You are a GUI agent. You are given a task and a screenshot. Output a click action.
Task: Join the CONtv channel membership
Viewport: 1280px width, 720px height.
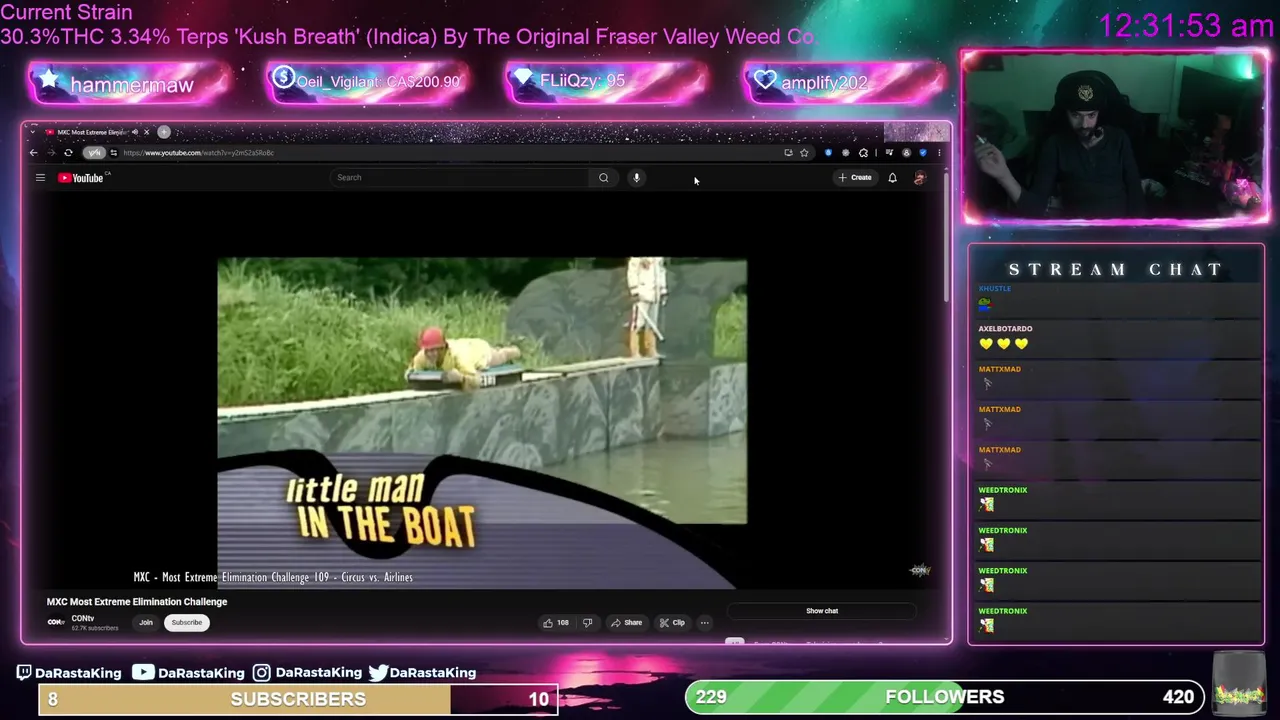[x=146, y=623]
